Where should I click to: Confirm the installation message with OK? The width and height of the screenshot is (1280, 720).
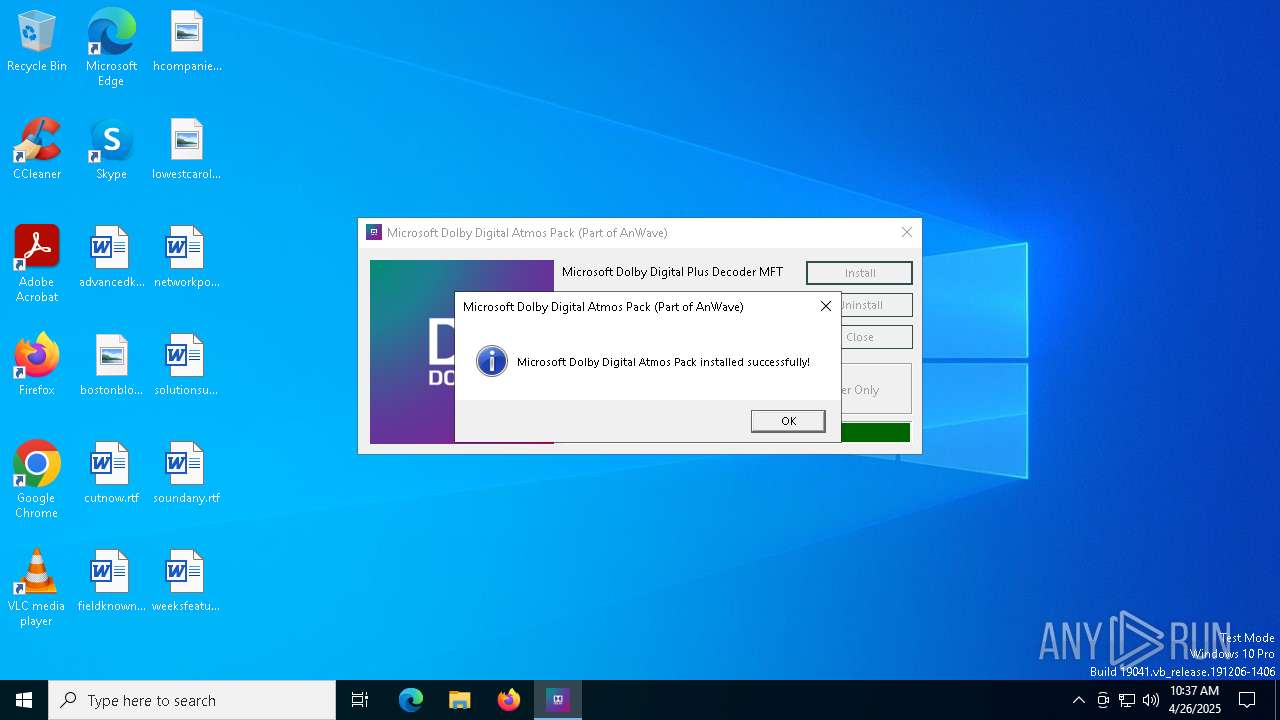tap(788, 421)
